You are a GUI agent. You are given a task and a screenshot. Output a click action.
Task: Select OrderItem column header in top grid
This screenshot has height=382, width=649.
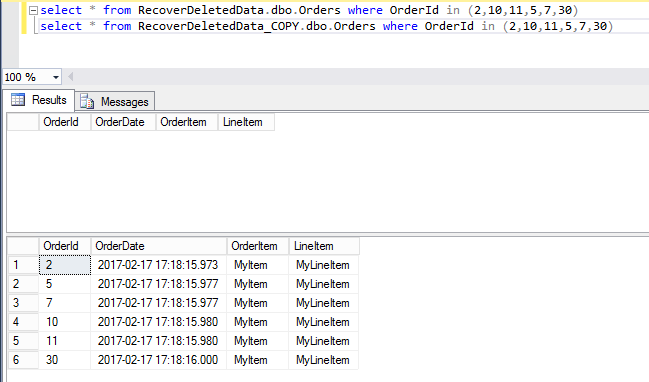tap(187, 122)
